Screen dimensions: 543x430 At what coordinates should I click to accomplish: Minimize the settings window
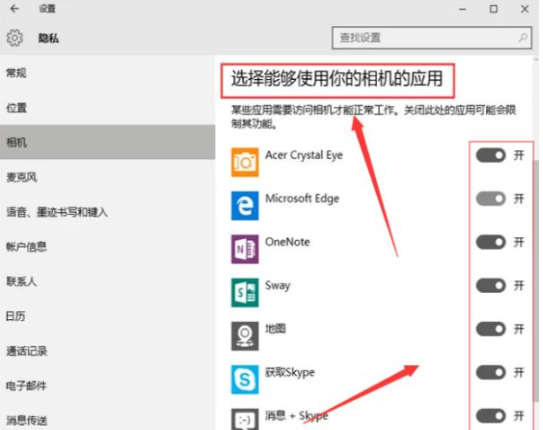(x=462, y=9)
